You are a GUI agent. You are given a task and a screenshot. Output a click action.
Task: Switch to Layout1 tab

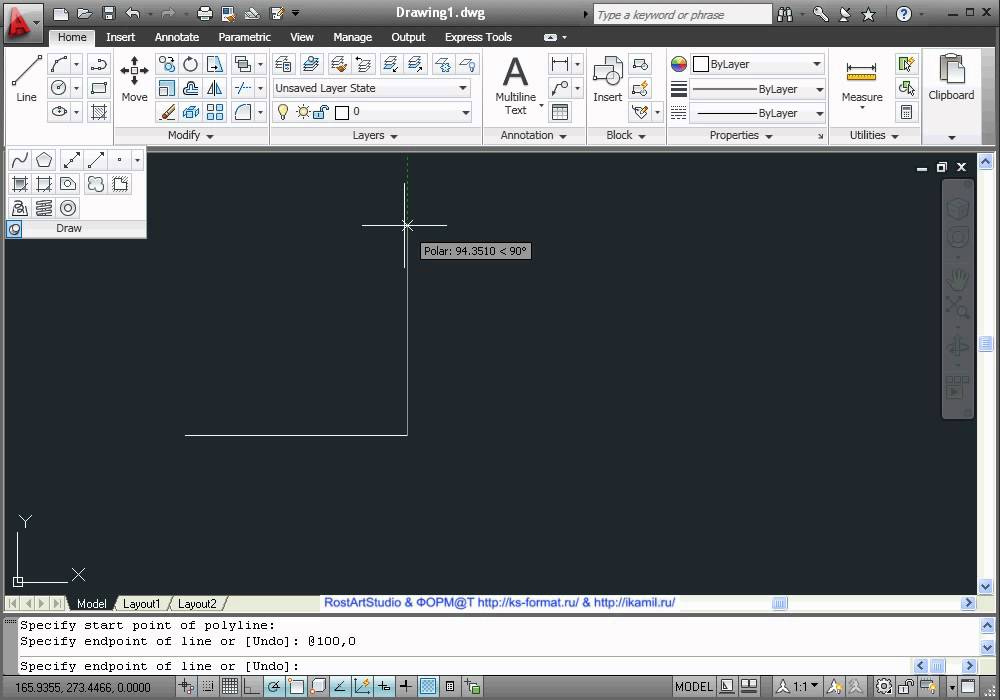(141, 603)
